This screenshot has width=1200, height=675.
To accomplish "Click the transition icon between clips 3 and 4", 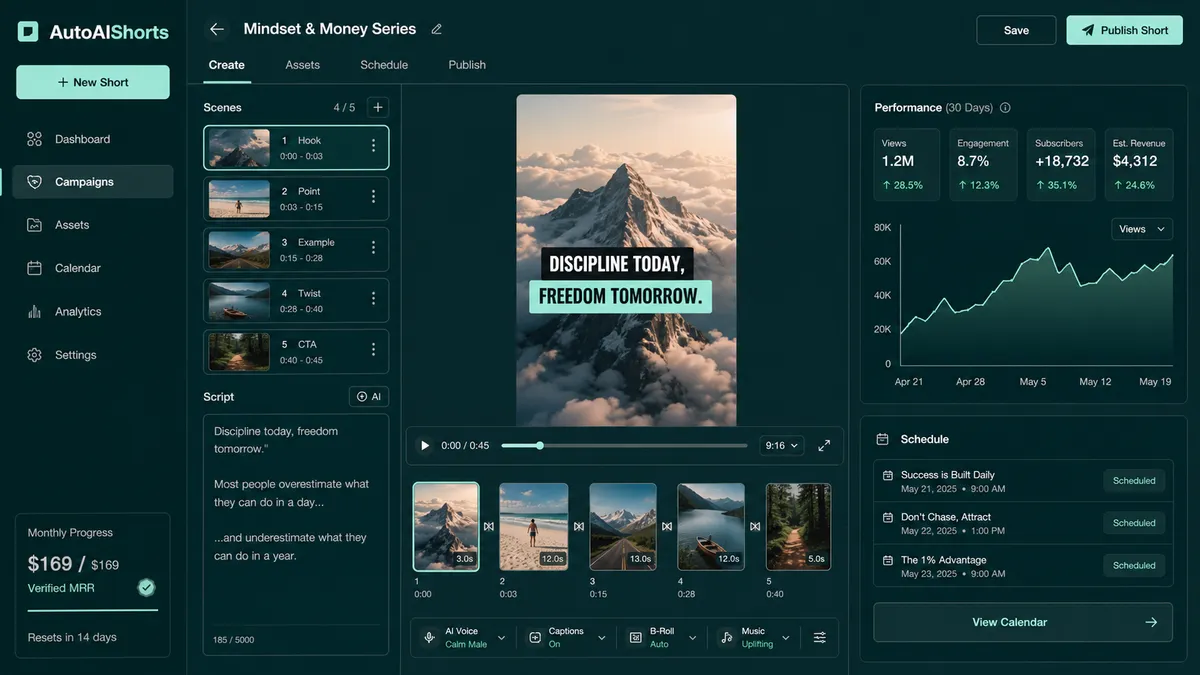I will 667,526.
